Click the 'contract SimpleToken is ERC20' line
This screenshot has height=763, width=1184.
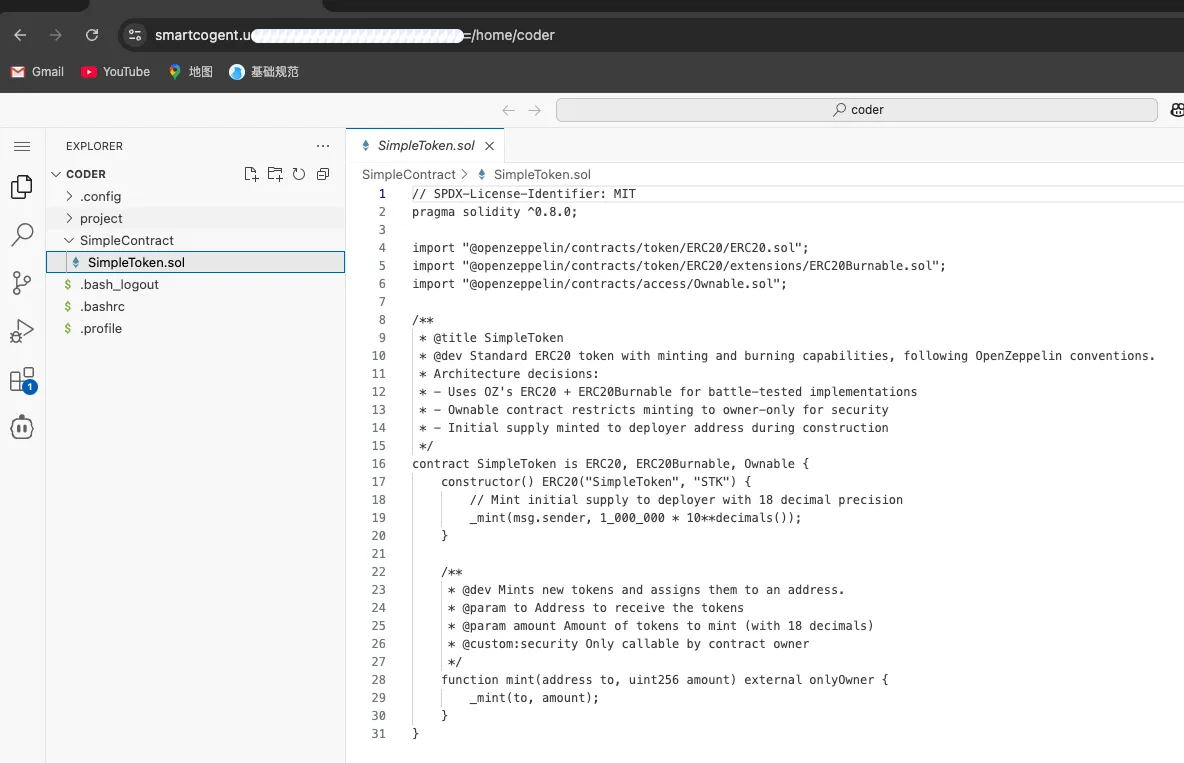(x=610, y=464)
